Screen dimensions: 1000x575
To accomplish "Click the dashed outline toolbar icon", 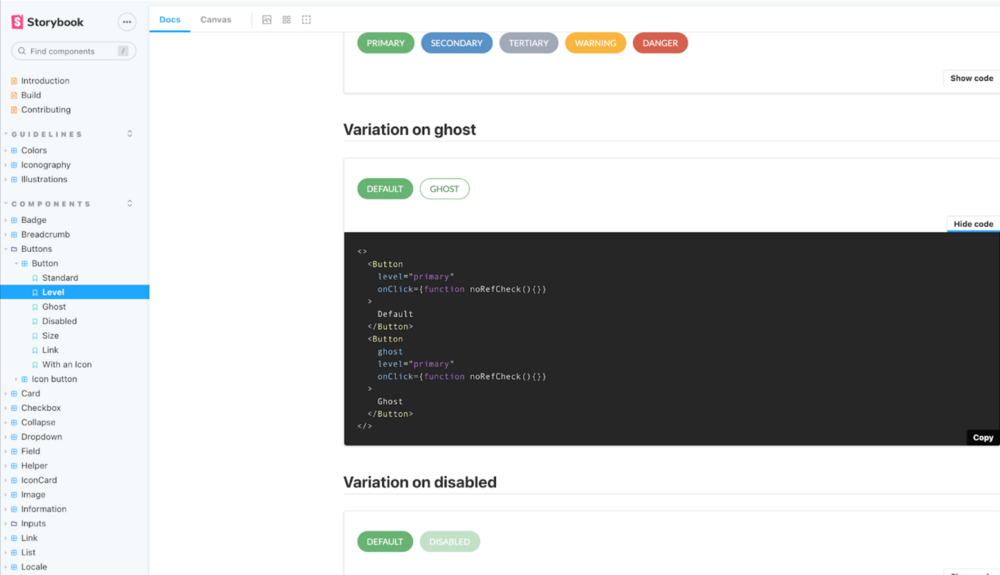I will (x=306, y=20).
